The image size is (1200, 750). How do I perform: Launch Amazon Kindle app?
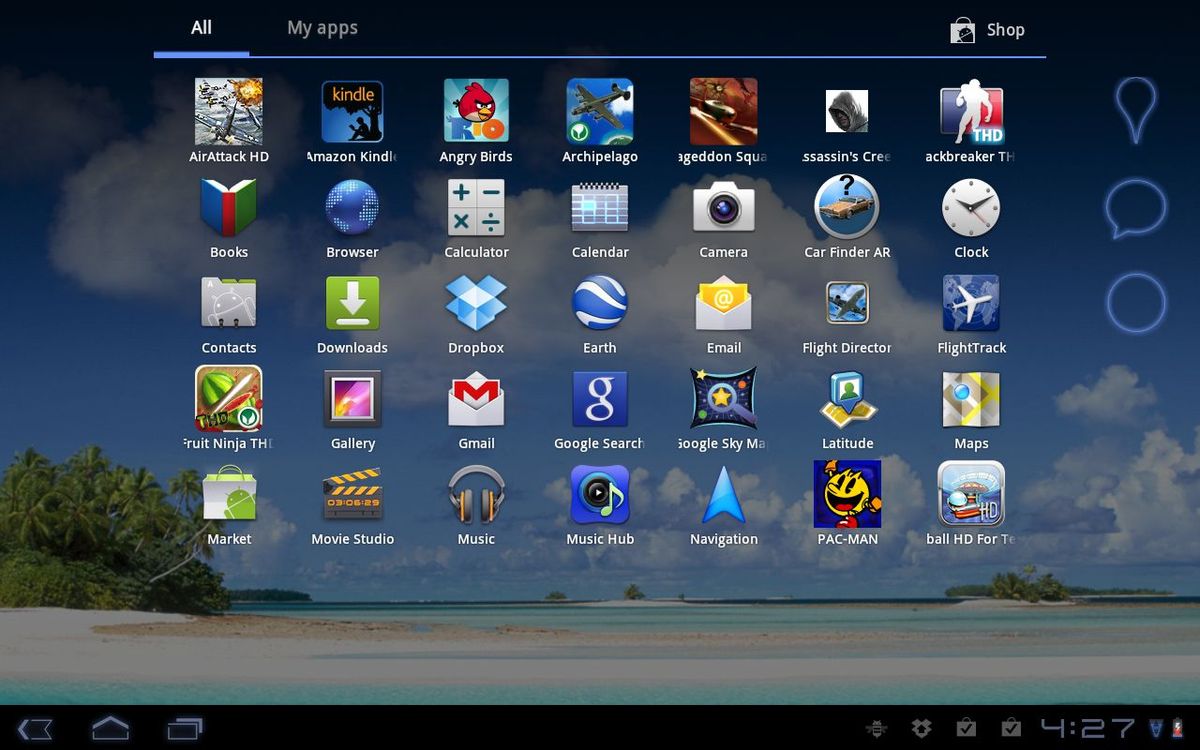(352, 112)
